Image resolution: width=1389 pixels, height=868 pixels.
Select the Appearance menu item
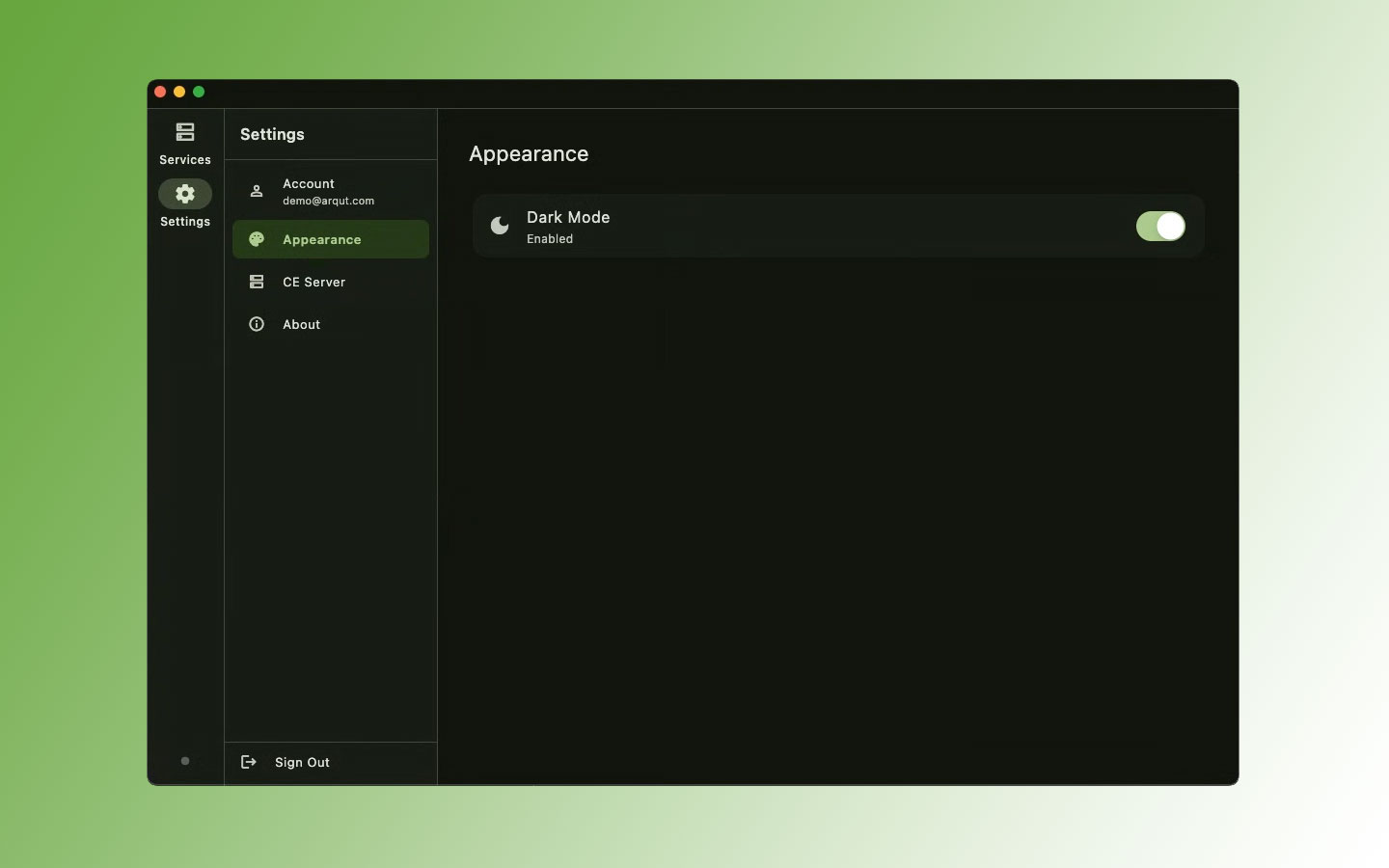point(331,239)
